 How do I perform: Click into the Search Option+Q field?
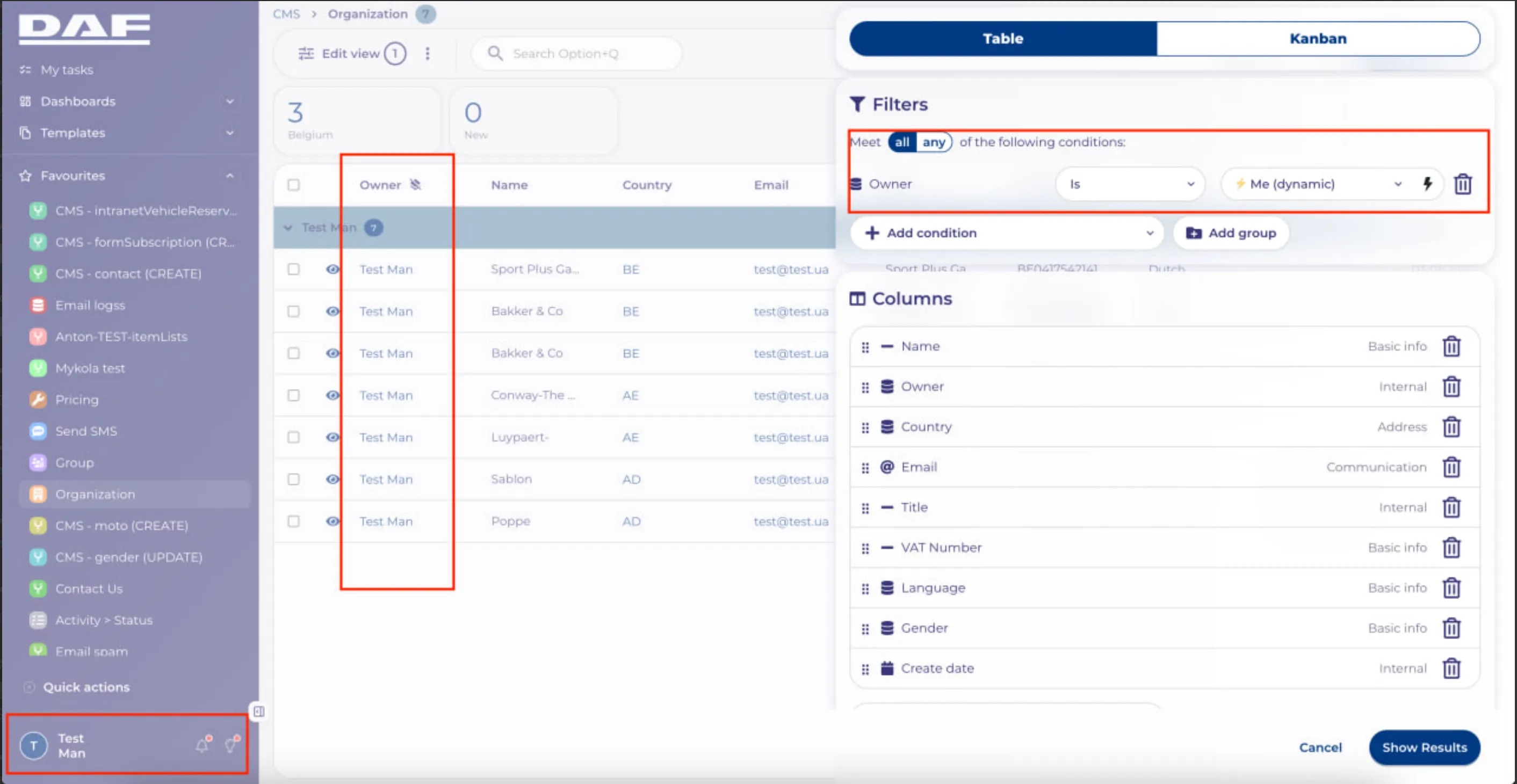[577, 54]
